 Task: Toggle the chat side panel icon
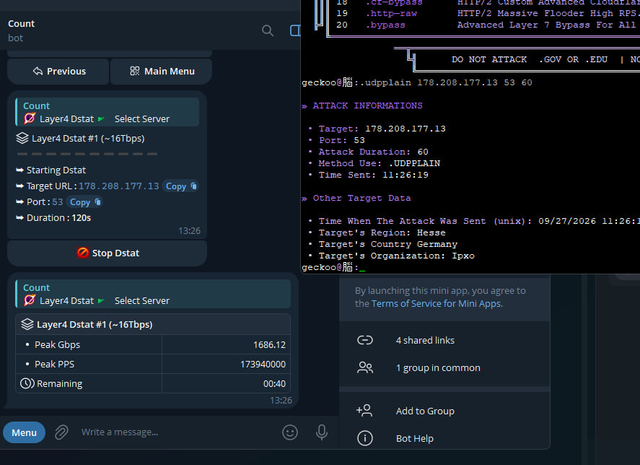295,31
